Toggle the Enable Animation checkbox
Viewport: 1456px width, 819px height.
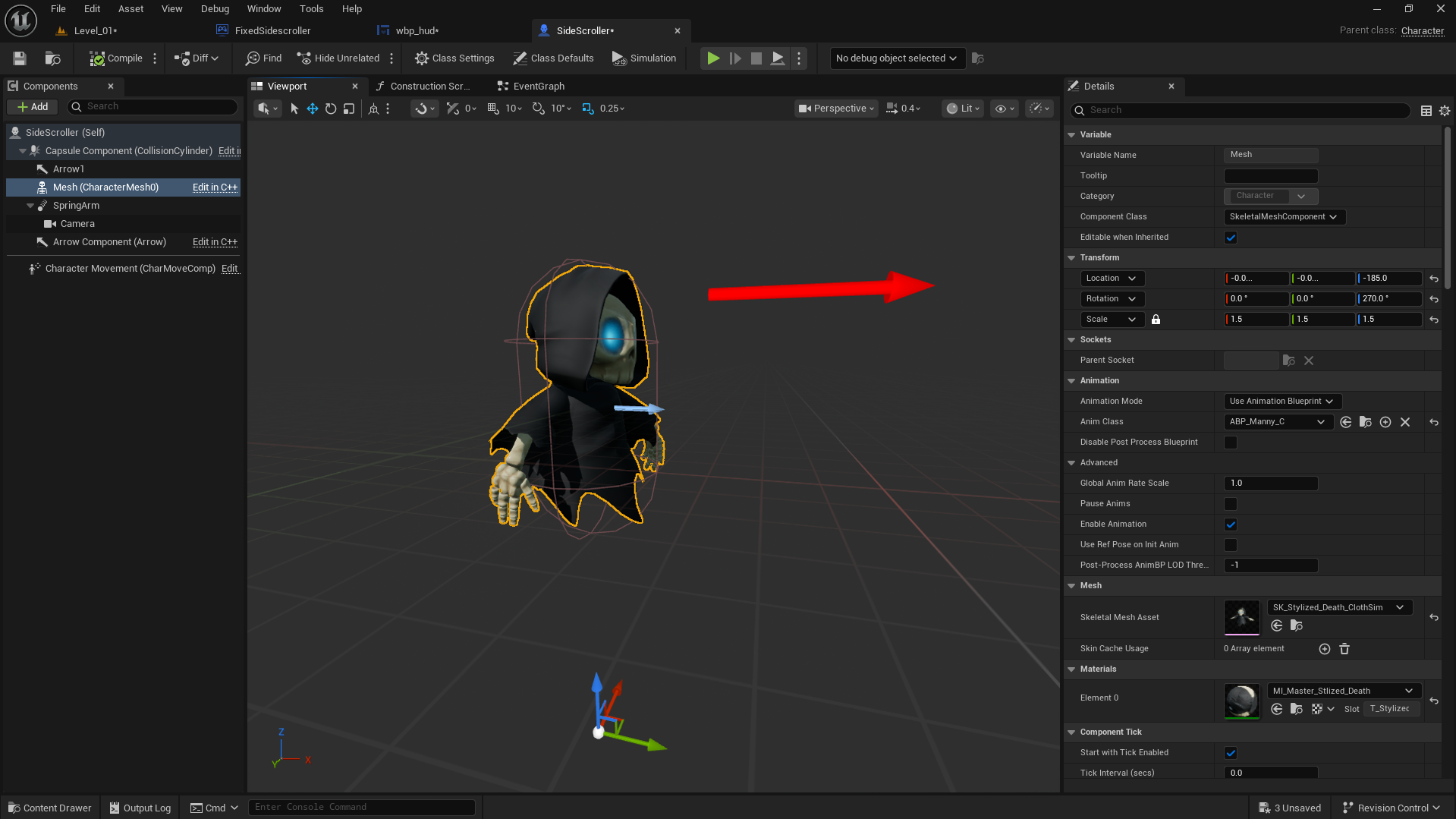pyautogui.click(x=1231, y=524)
